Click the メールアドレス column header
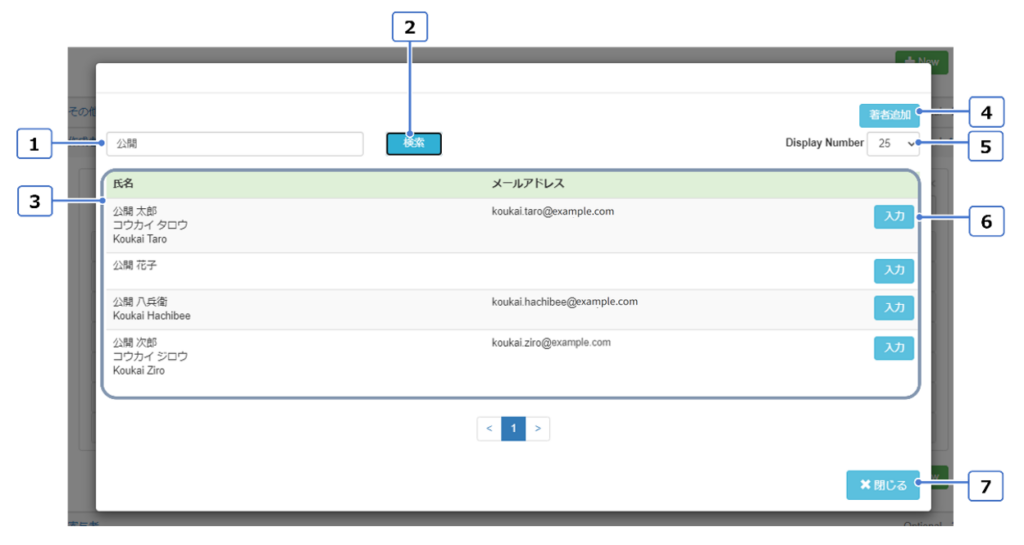This screenshot has width=1024, height=545. click(x=530, y=185)
